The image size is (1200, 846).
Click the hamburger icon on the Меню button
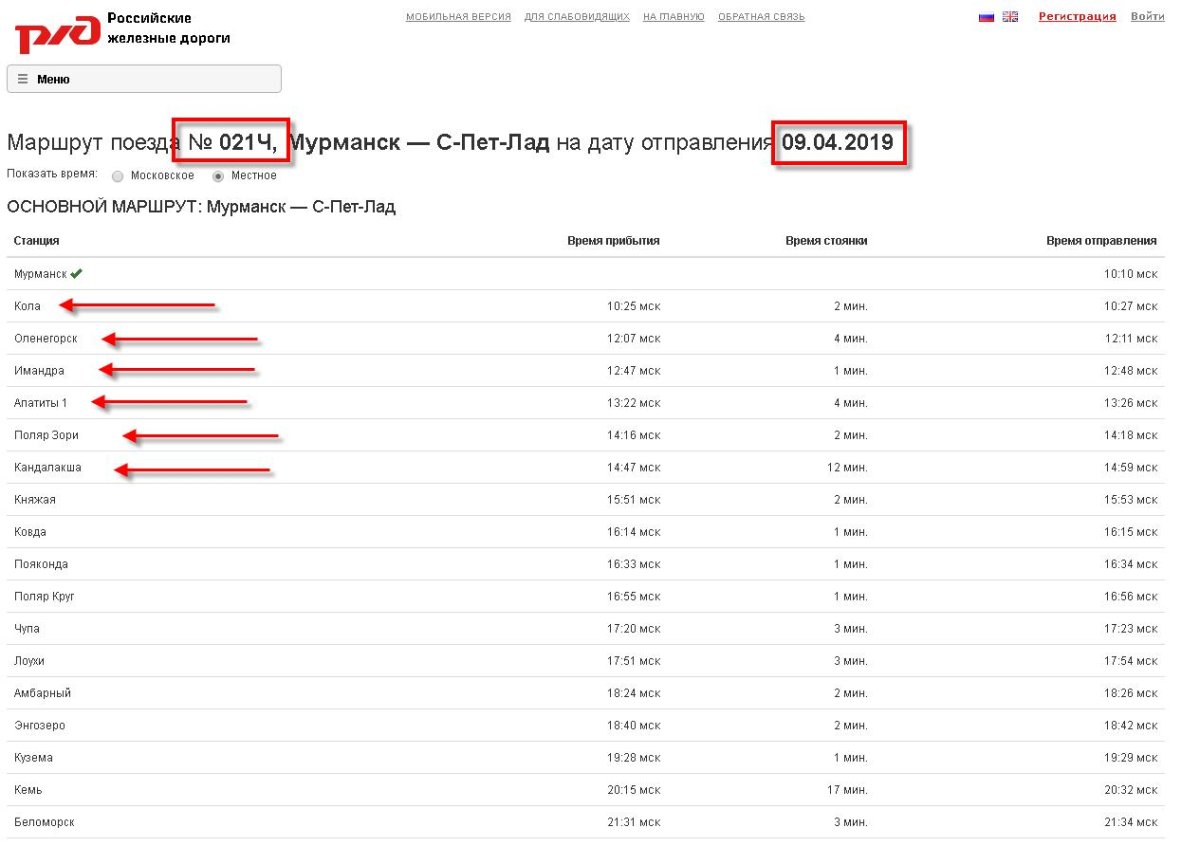[23, 78]
